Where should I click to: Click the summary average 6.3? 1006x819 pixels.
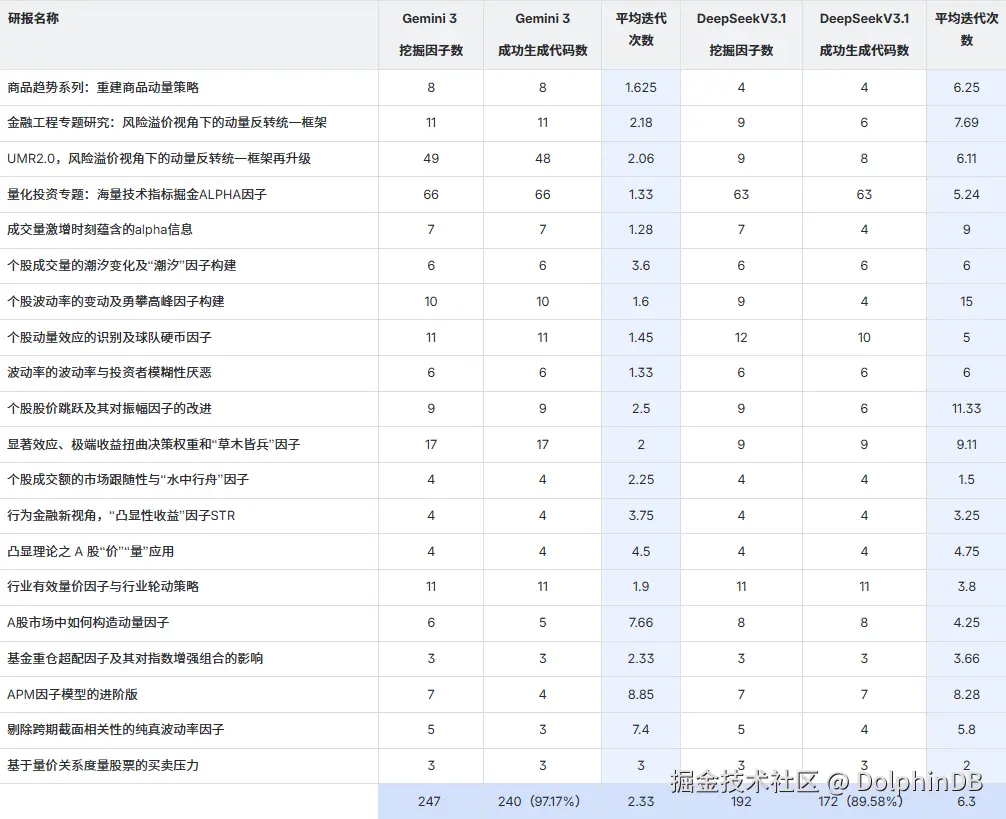coord(966,802)
